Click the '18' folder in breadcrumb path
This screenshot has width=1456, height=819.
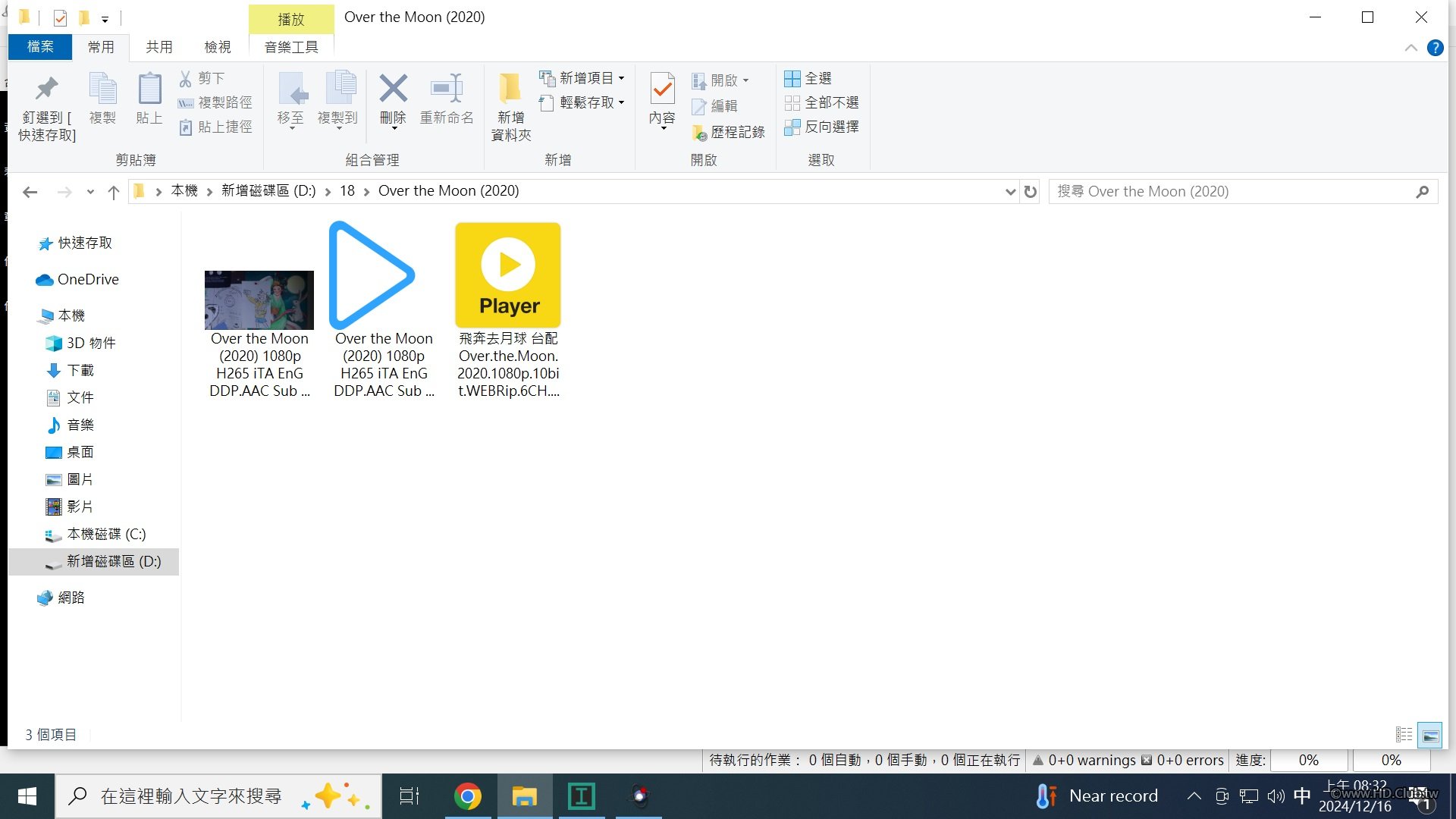[347, 191]
